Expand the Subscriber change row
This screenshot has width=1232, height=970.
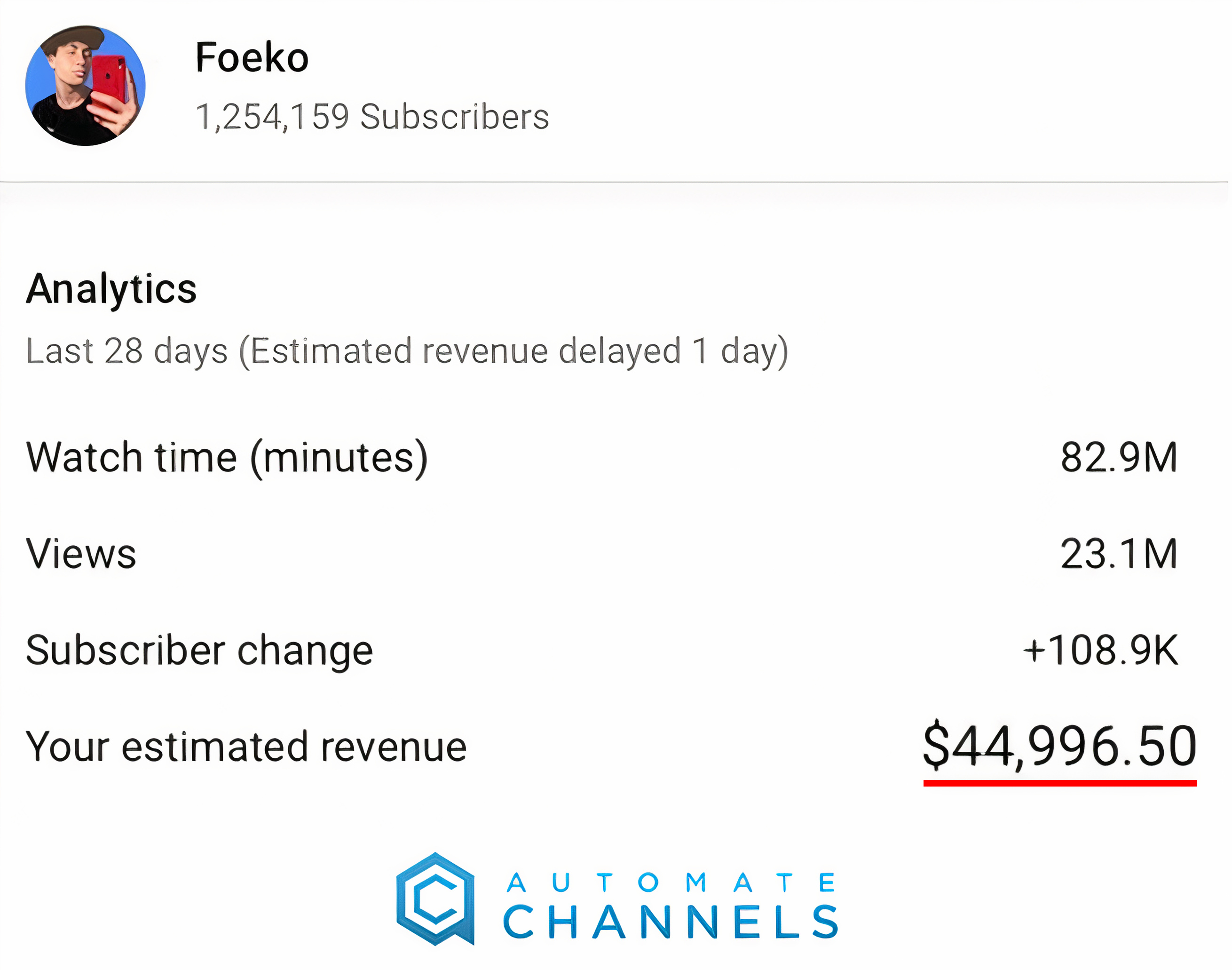[199, 649]
